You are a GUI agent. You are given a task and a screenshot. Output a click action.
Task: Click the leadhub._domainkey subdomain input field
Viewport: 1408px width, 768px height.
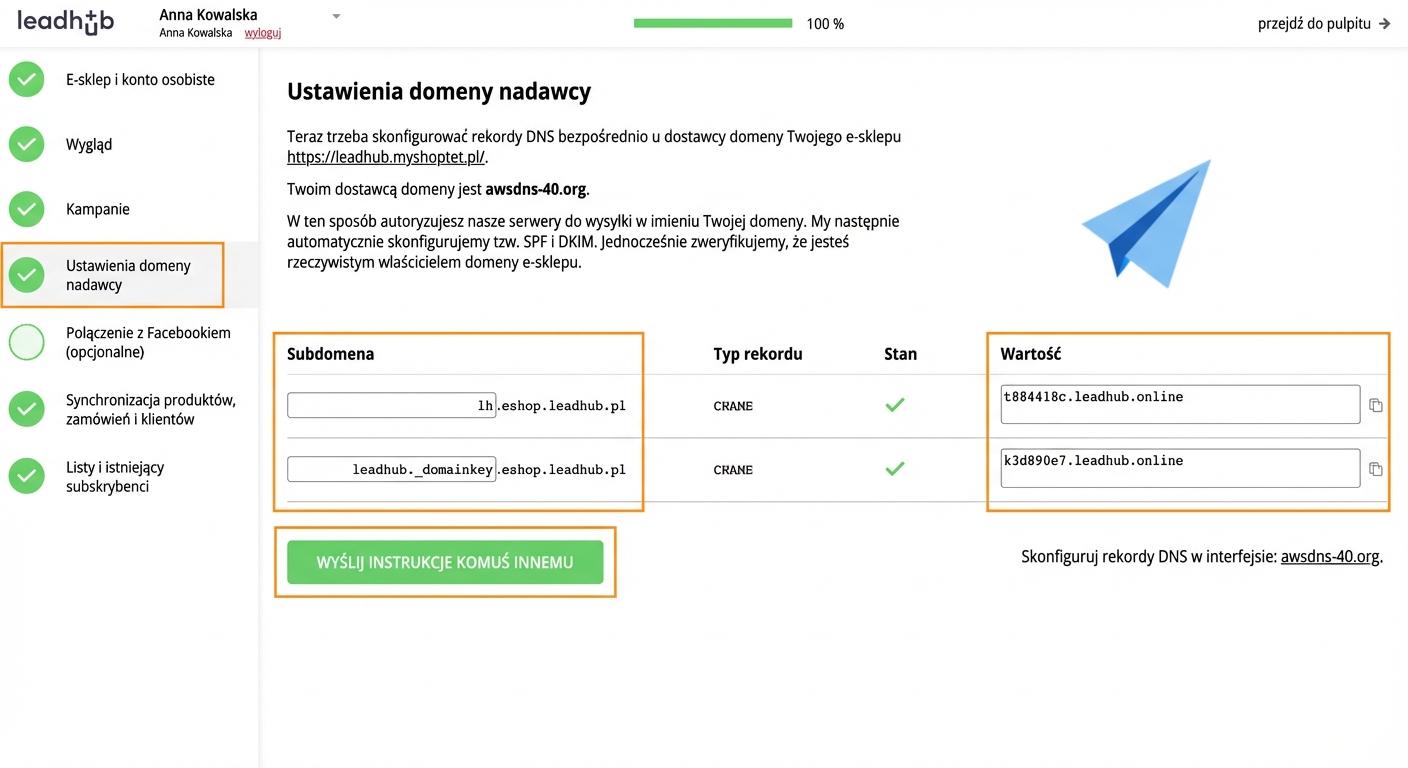pyautogui.click(x=391, y=469)
